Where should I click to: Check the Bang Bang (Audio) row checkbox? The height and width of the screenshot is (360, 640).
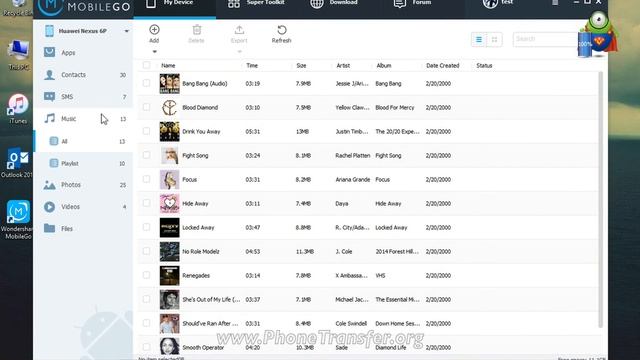tap(147, 83)
